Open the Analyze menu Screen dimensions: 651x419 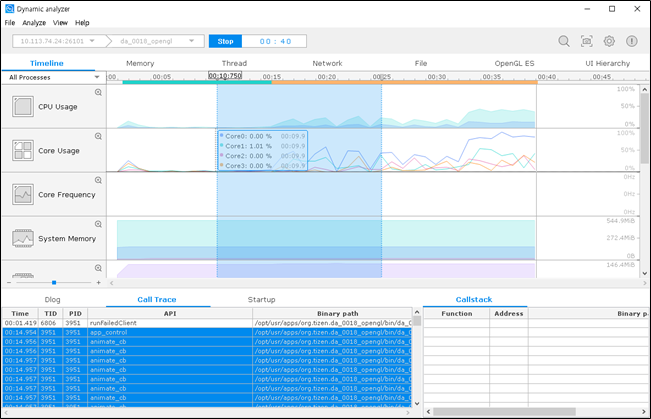tap(34, 22)
